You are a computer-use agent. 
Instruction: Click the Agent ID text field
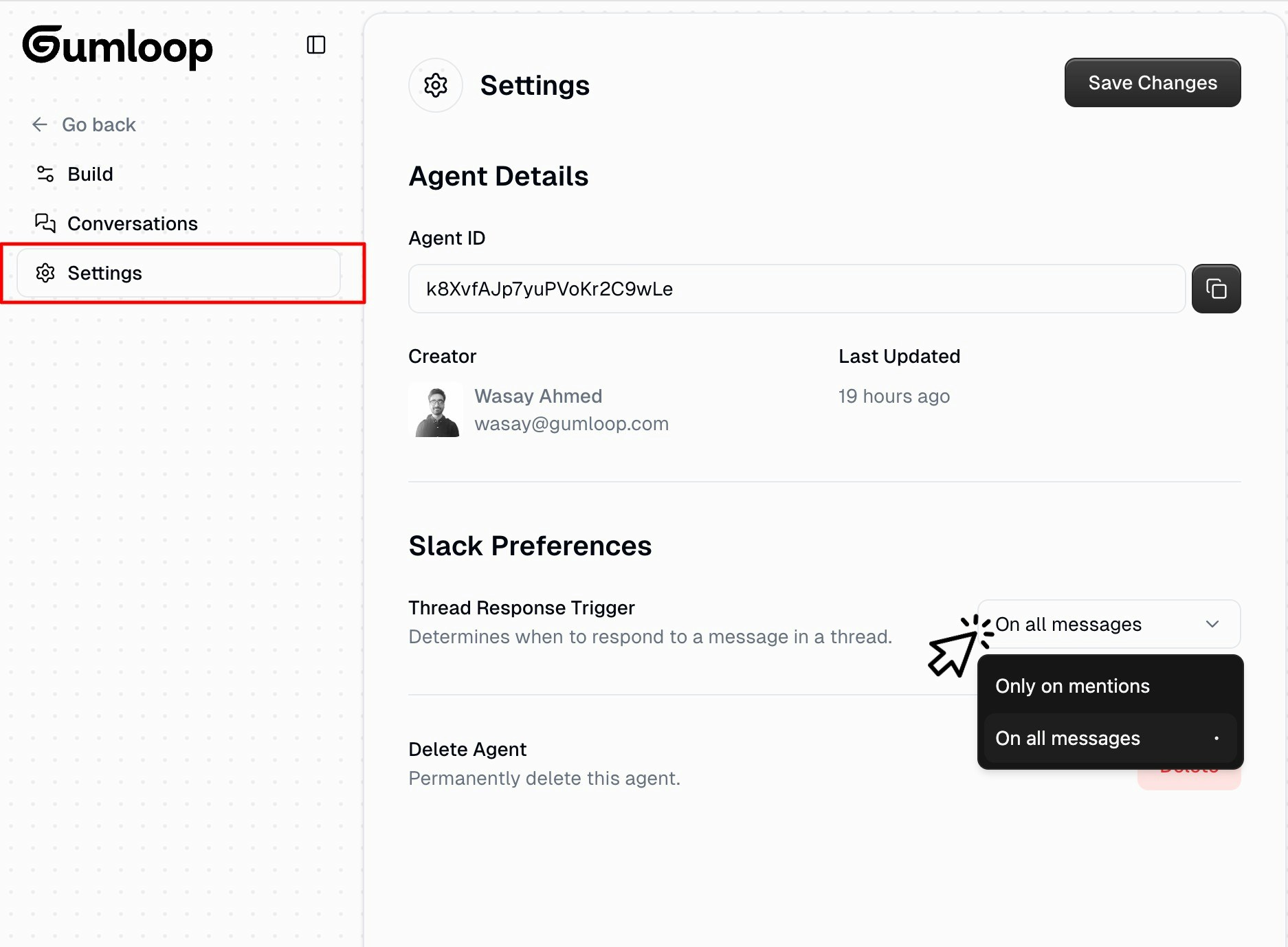coord(797,289)
